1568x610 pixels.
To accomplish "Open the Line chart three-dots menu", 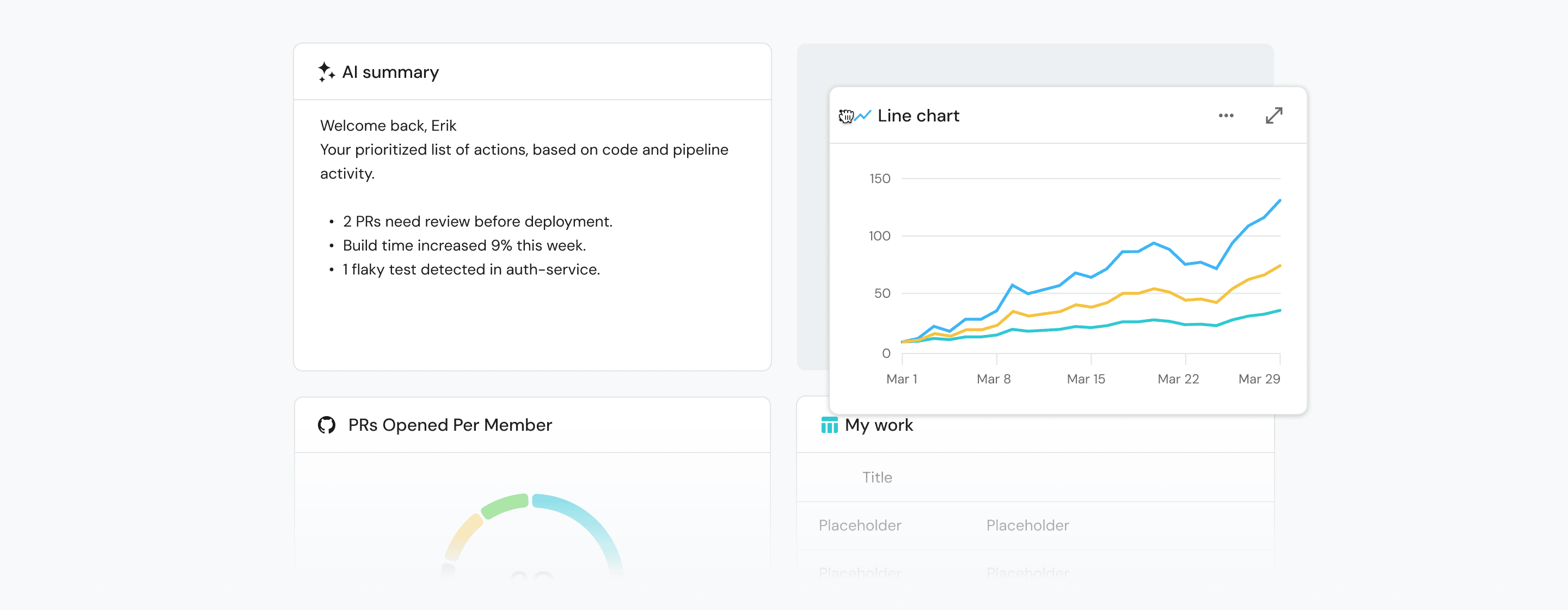I will click(1226, 115).
